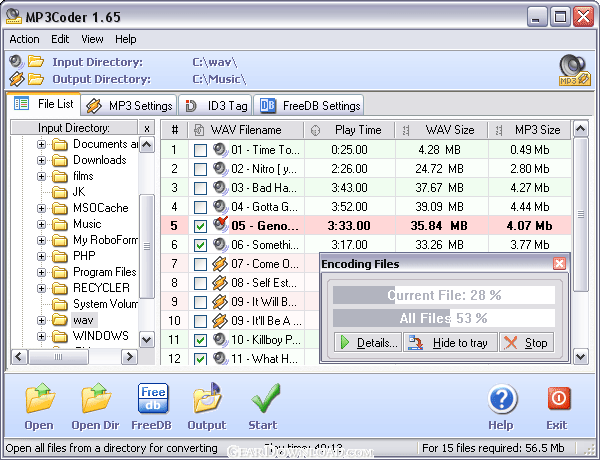Click speaker icon of 06 - Somethi row
The image size is (600, 460).
pyautogui.click(x=220, y=245)
